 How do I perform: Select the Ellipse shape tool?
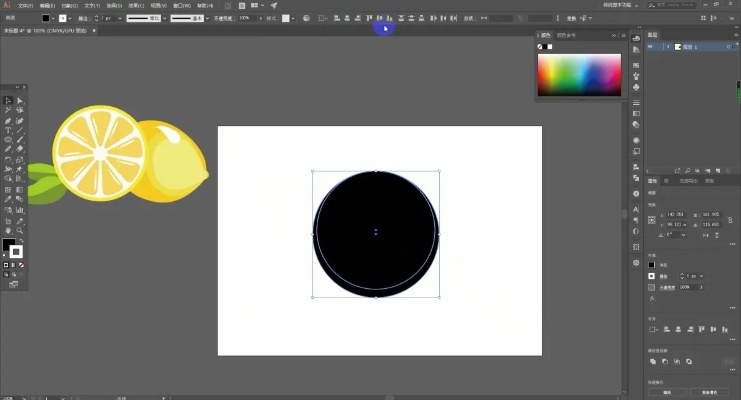click(x=8, y=140)
